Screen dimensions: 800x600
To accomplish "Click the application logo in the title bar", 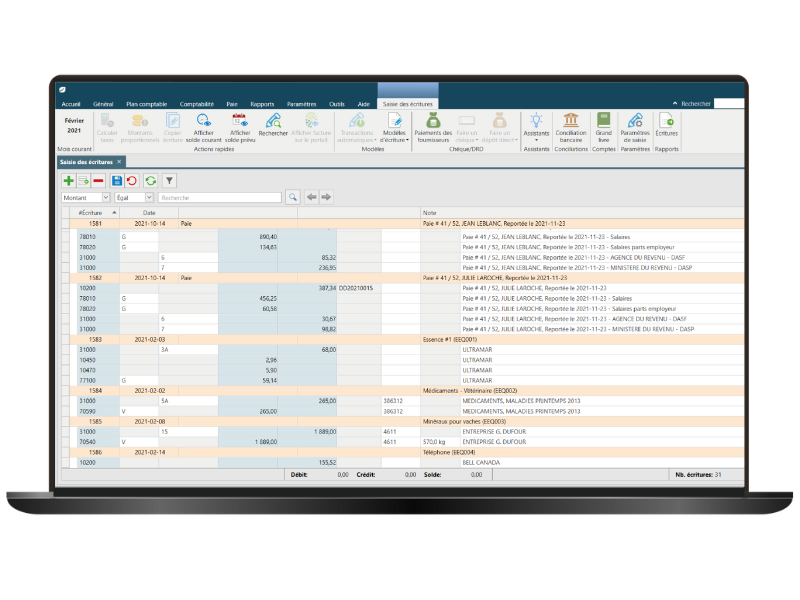I will click(x=62, y=90).
